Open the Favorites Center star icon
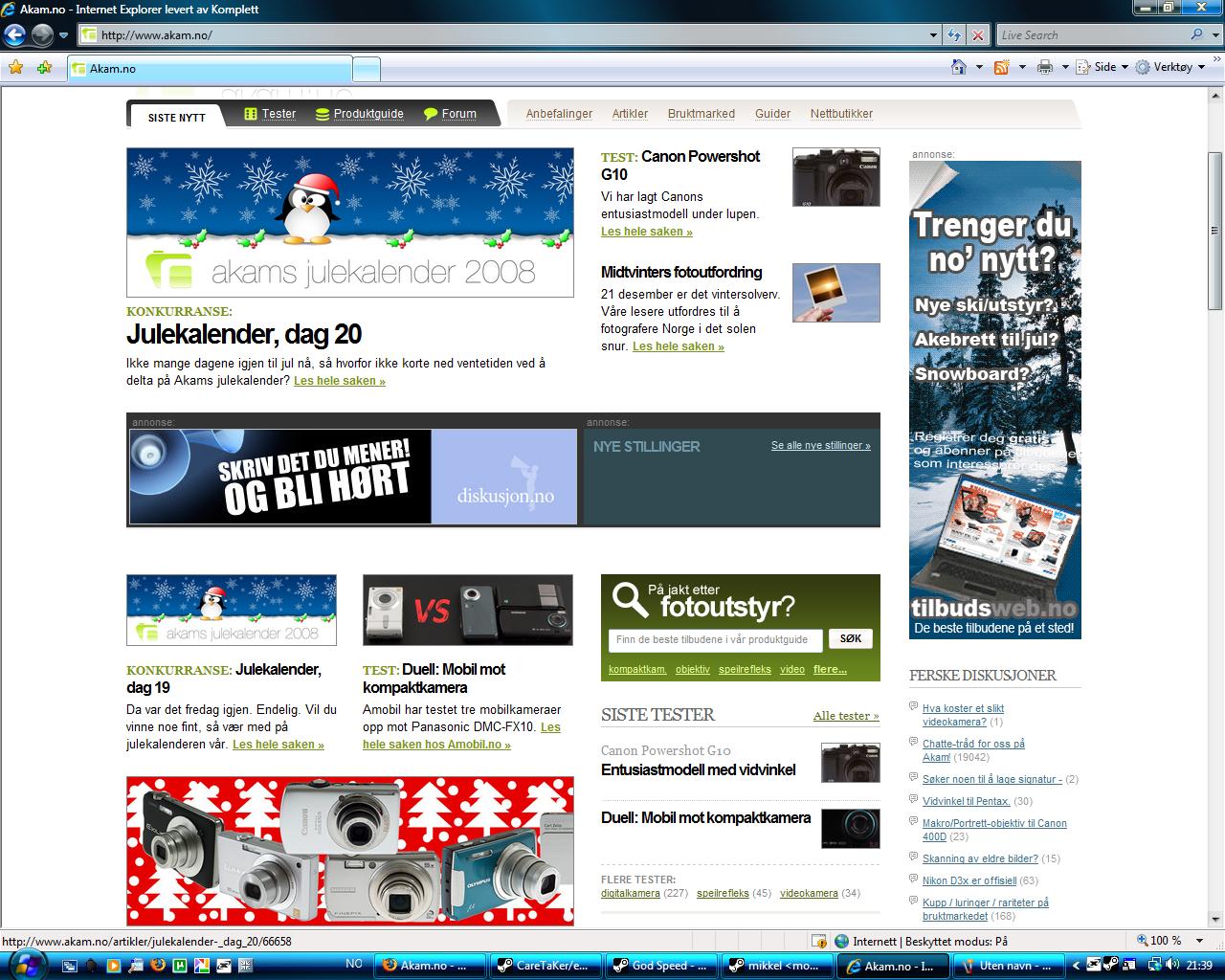Screen dimensions: 1225x980 [x=15, y=67]
